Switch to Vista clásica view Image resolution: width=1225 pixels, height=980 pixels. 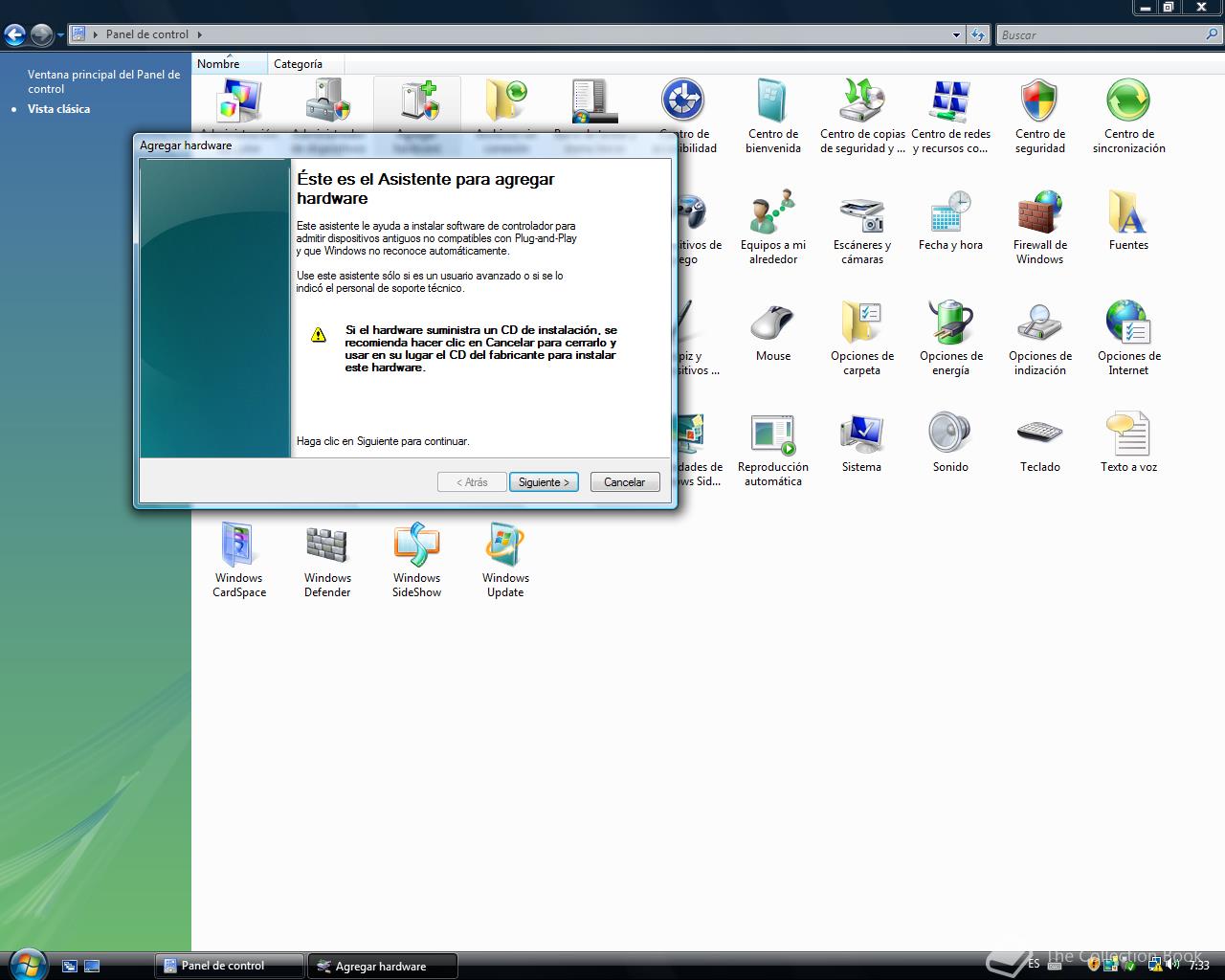pos(58,109)
